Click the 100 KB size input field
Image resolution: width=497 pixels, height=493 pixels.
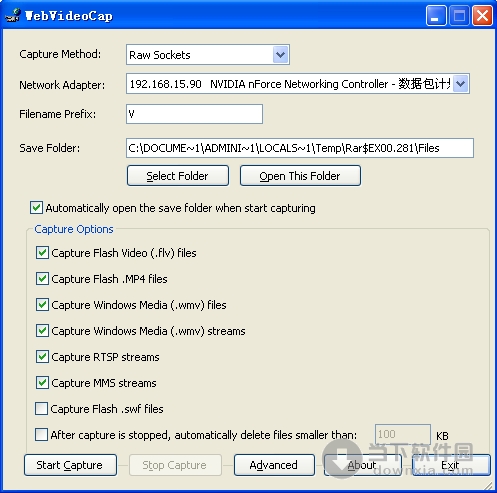click(403, 434)
